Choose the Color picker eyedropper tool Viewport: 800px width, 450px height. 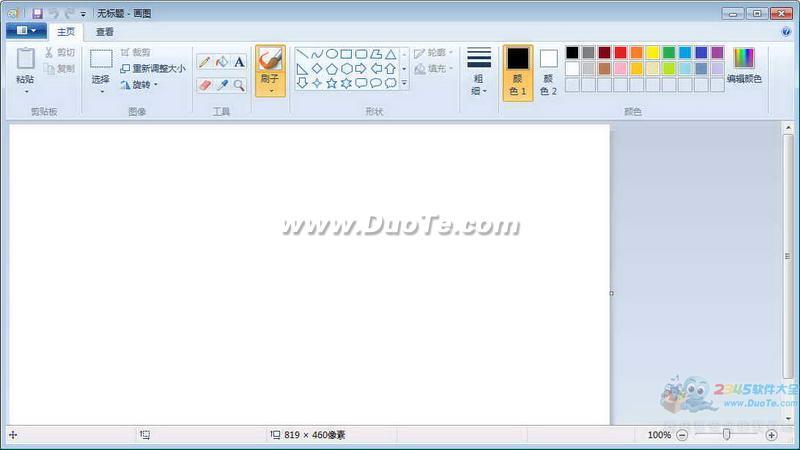click(222, 86)
